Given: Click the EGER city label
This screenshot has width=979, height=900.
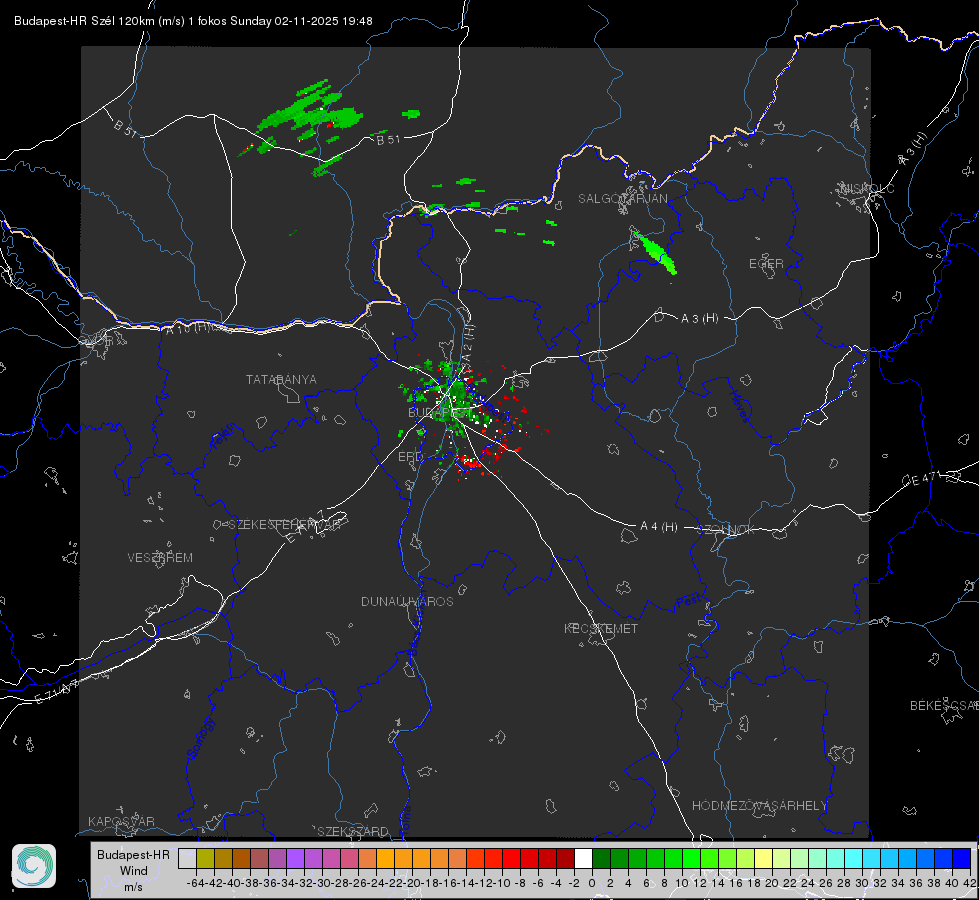Looking at the screenshot, I should [x=766, y=264].
